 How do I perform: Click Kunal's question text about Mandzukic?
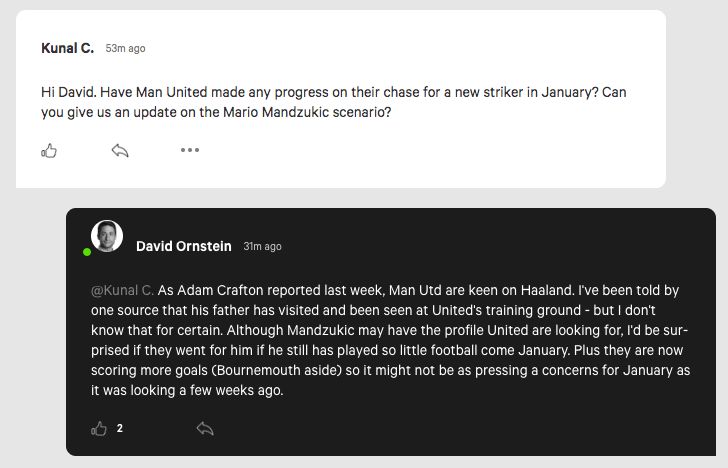[x=333, y=102]
